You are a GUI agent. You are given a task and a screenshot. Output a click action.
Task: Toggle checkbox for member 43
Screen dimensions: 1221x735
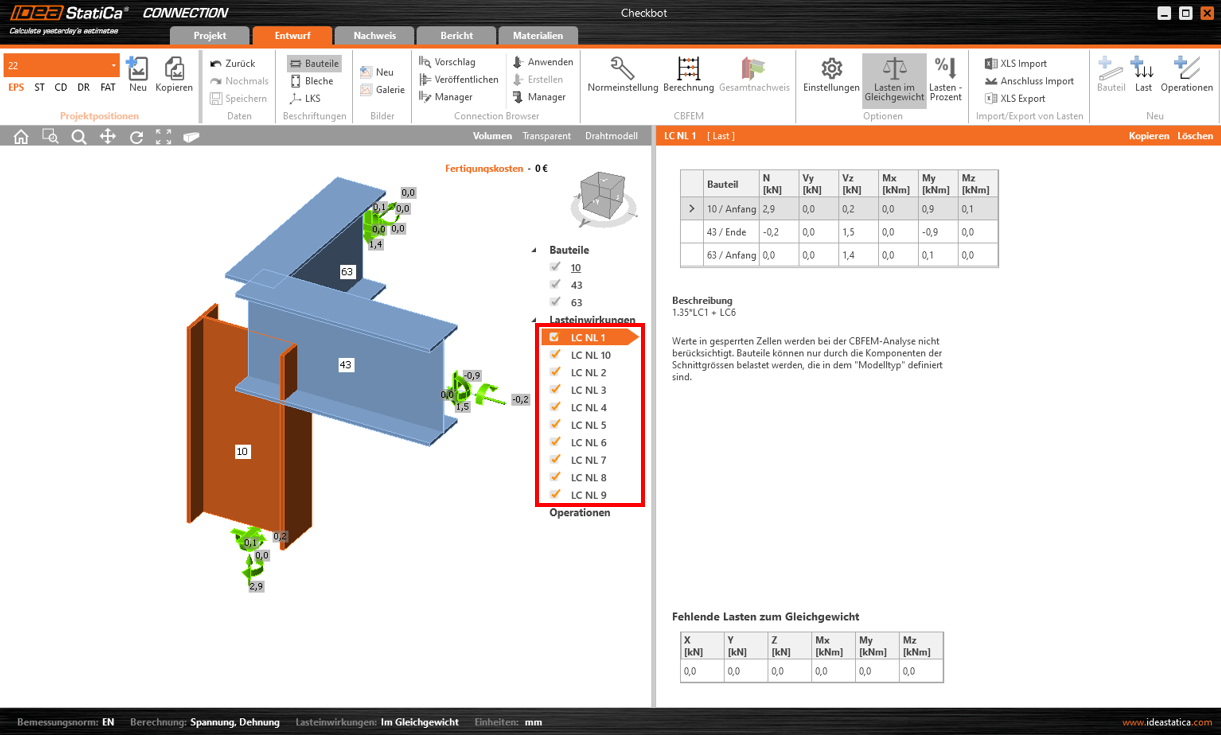point(556,285)
